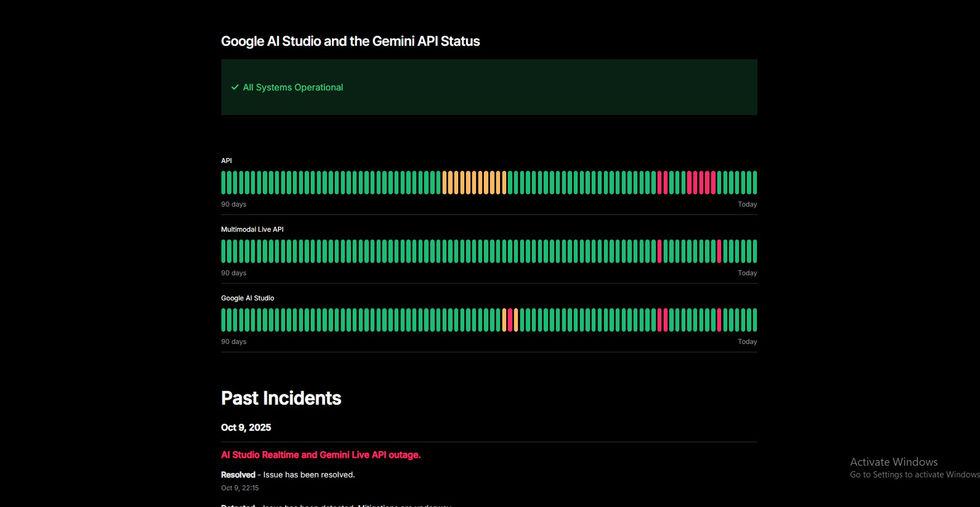This screenshot has width=980, height=507.
Task: Click the oldest (leftmost) bar in API uptime row
Action: pyautogui.click(x=224, y=182)
